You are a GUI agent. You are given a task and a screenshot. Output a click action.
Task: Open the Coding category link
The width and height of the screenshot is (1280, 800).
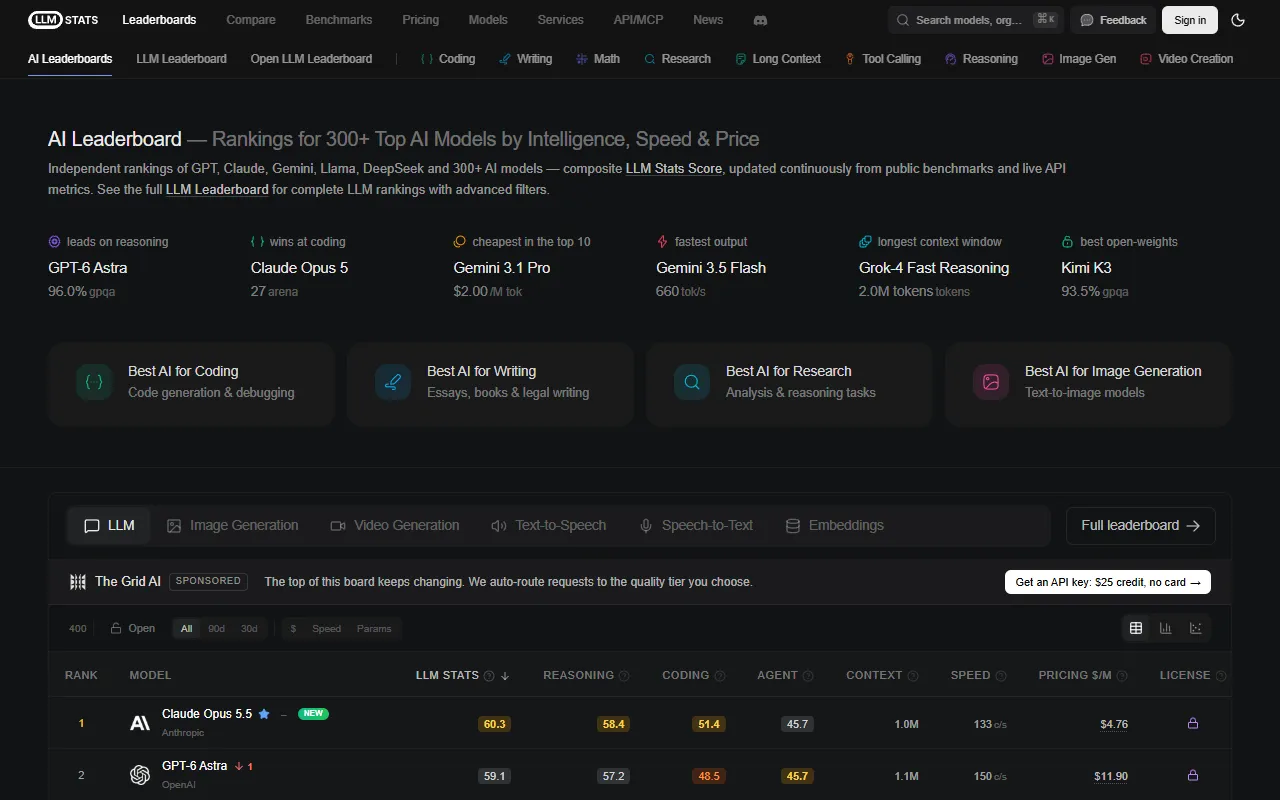pos(447,59)
